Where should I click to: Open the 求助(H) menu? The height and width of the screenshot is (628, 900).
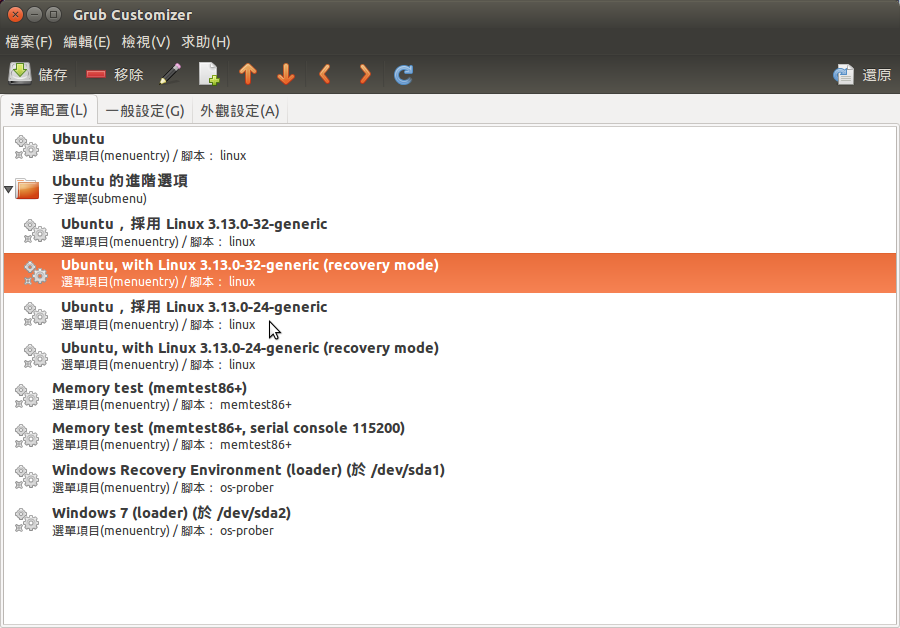(x=205, y=42)
